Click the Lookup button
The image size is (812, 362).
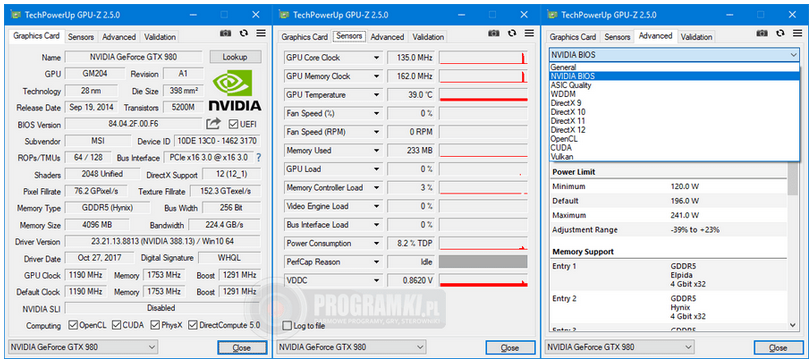pos(235,57)
